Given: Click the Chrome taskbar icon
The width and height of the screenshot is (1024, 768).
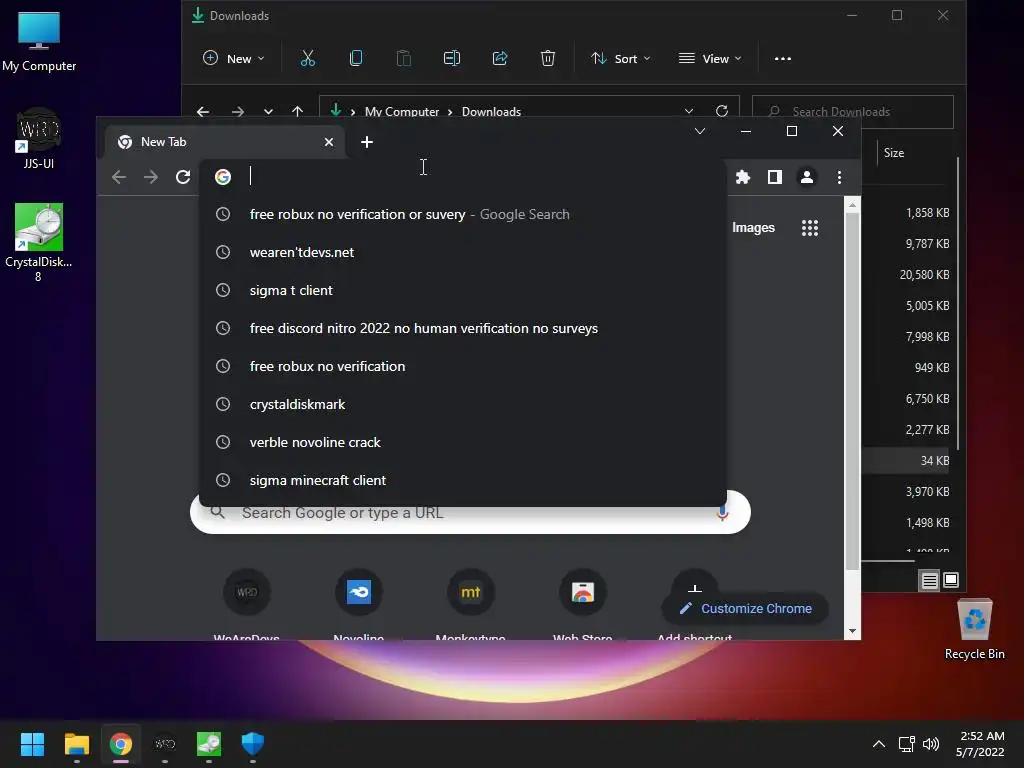Looking at the screenshot, I should [121, 744].
